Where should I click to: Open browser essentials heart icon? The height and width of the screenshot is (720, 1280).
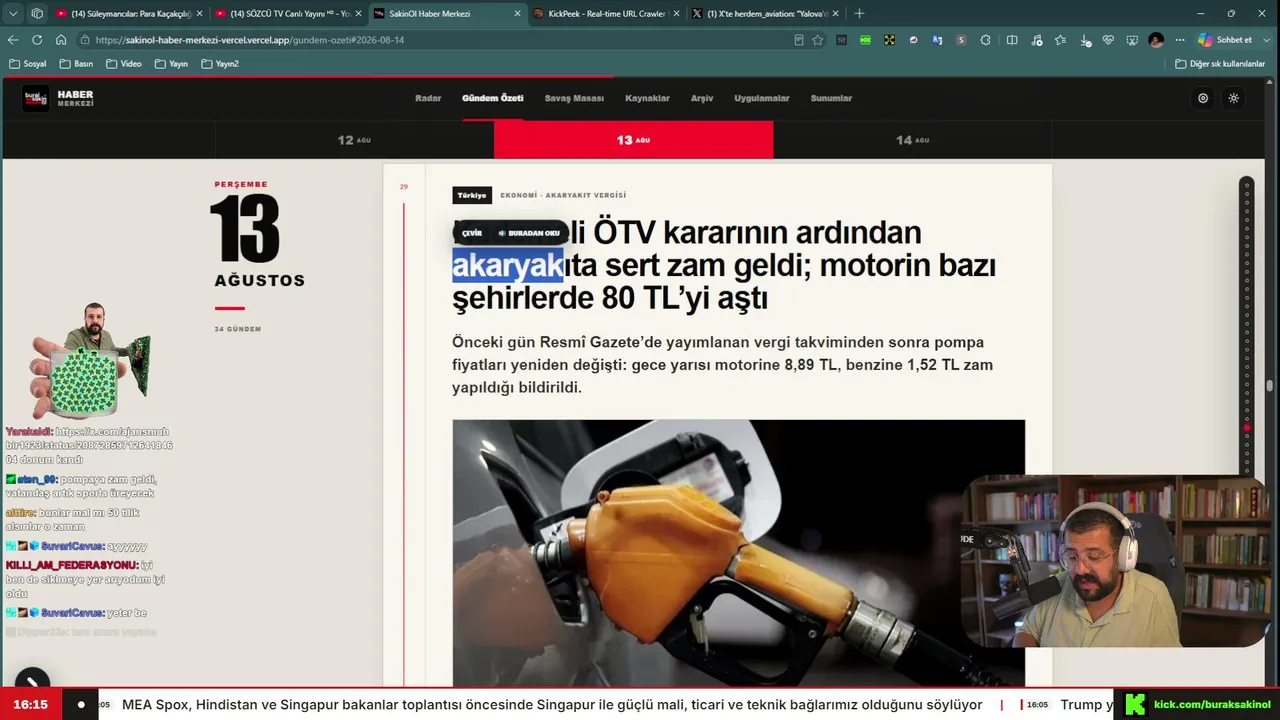(x=1108, y=40)
